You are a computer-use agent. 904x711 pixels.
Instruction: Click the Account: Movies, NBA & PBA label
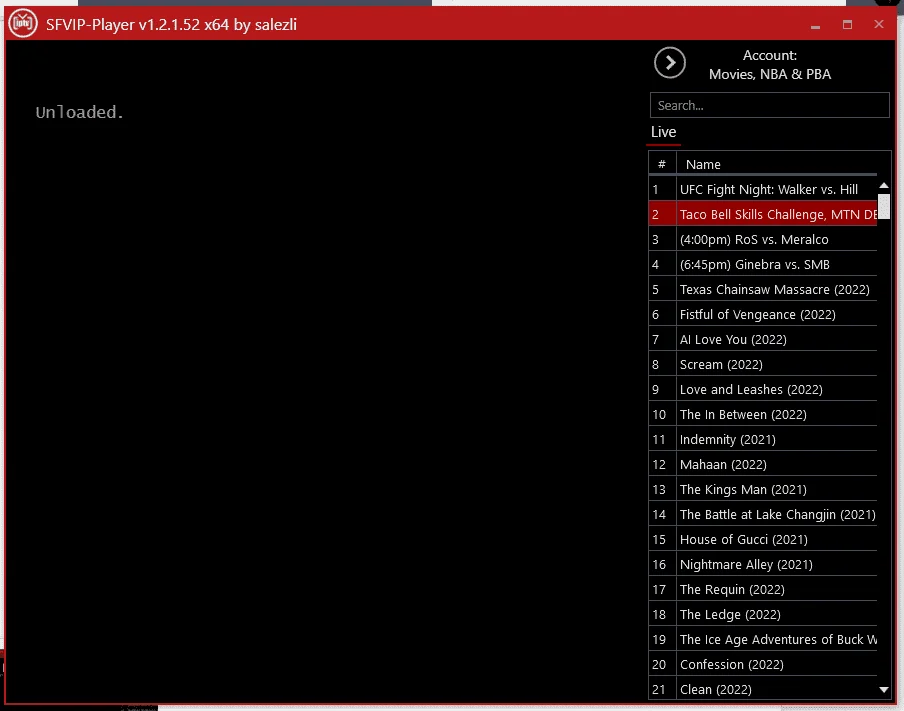coord(770,65)
